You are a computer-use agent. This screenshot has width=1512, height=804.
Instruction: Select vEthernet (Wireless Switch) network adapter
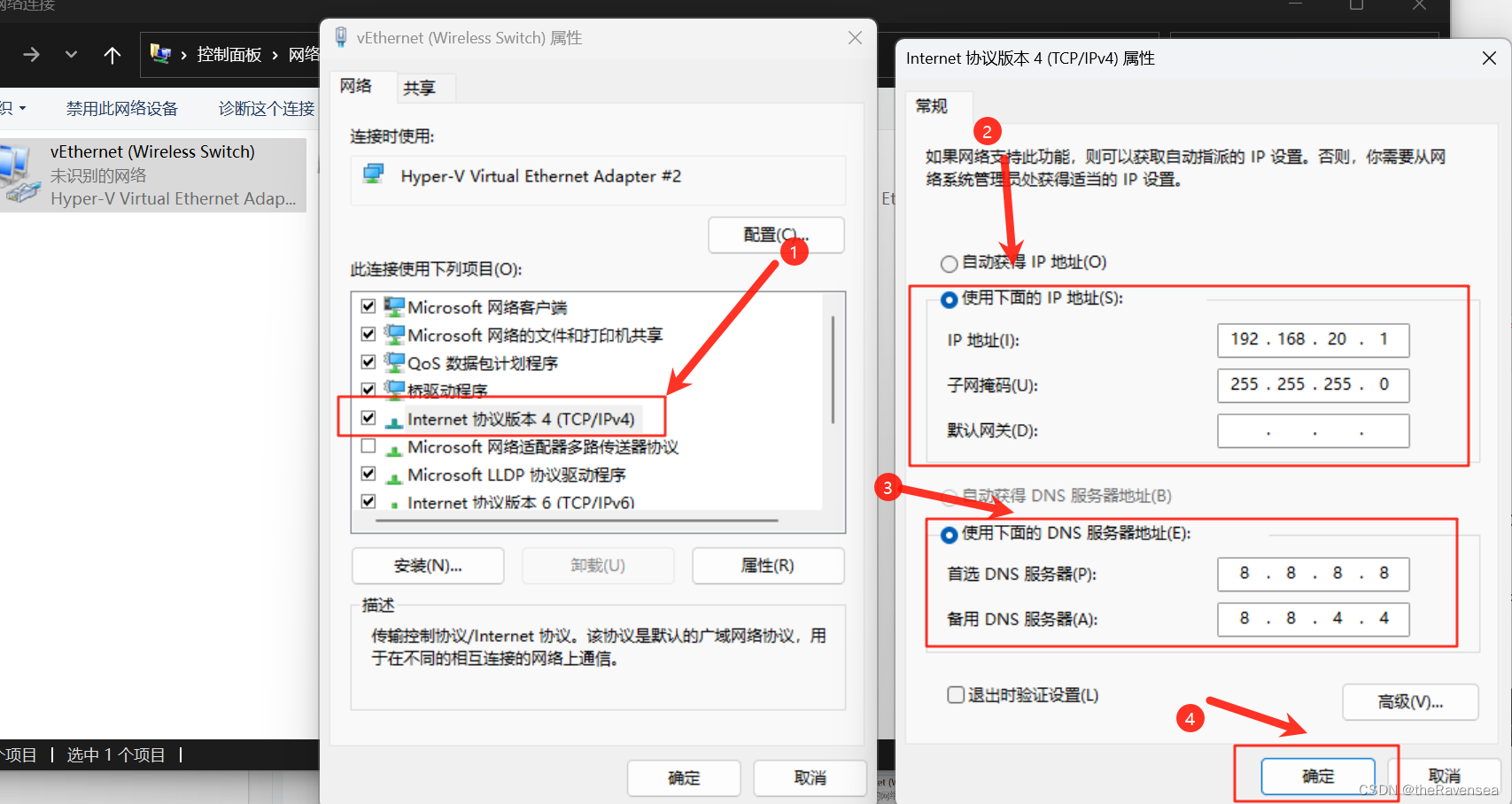153,175
